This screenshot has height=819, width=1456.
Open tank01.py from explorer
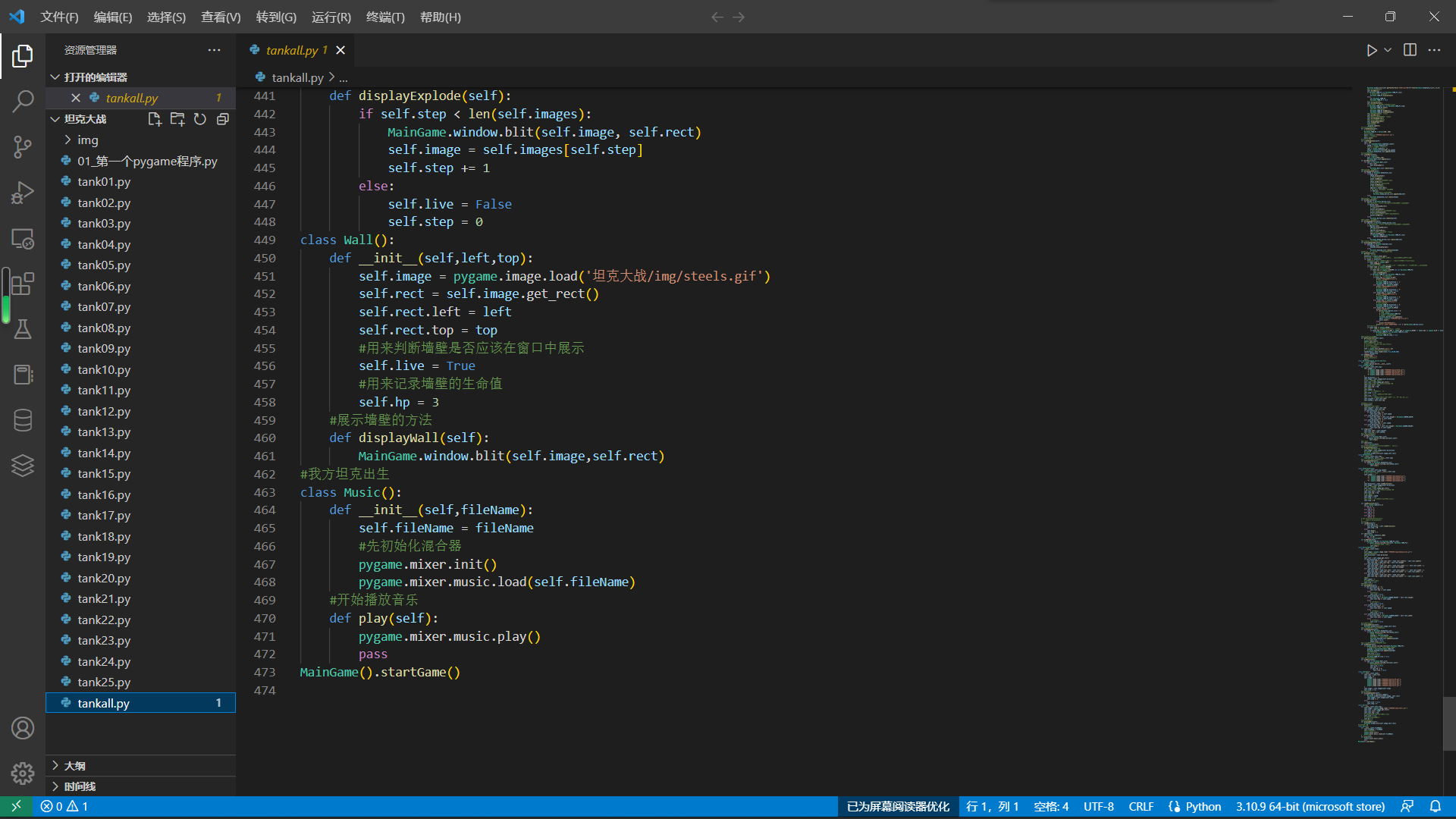click(x=141, y=181)
